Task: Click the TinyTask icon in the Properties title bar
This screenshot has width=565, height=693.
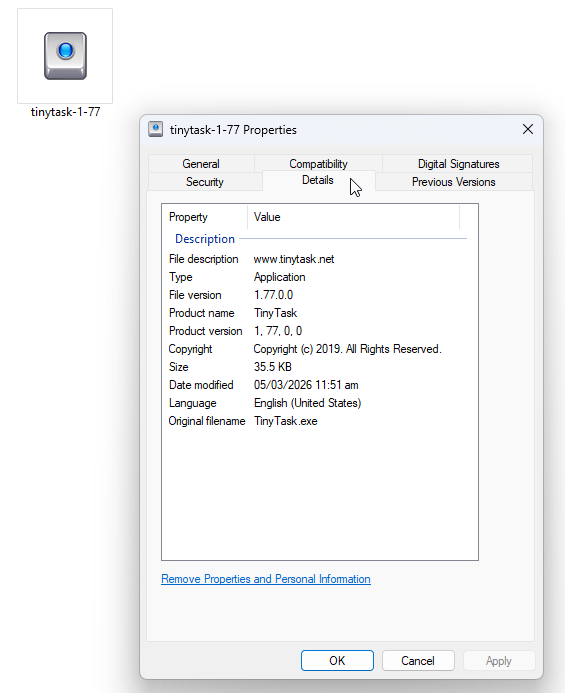Action: 156,129
